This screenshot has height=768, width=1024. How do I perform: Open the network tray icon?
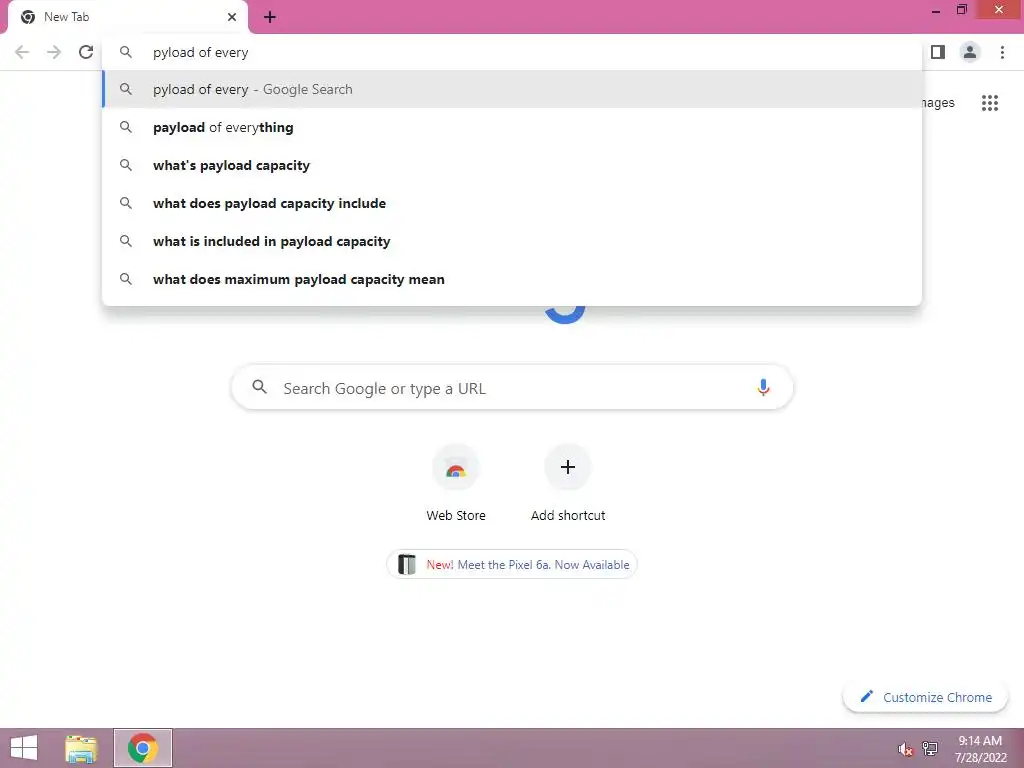tap(930, 748)
